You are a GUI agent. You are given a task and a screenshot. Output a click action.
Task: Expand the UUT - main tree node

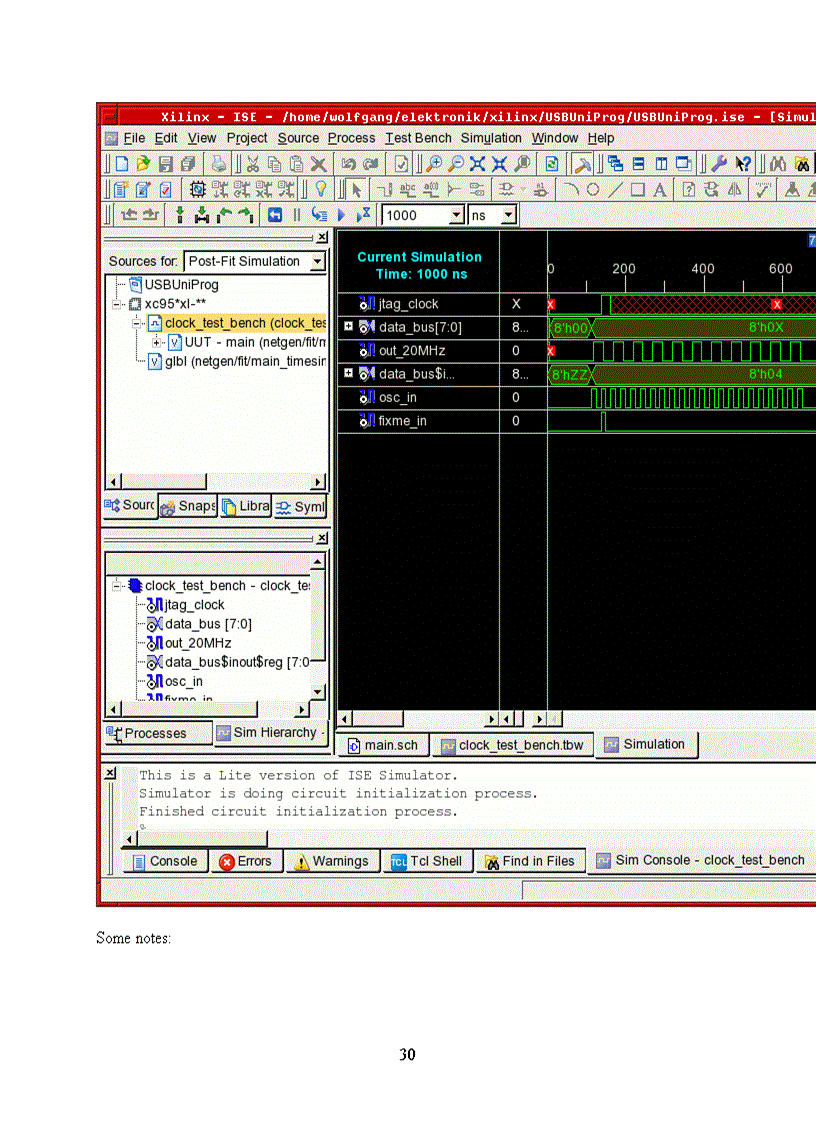coord(156,343)
